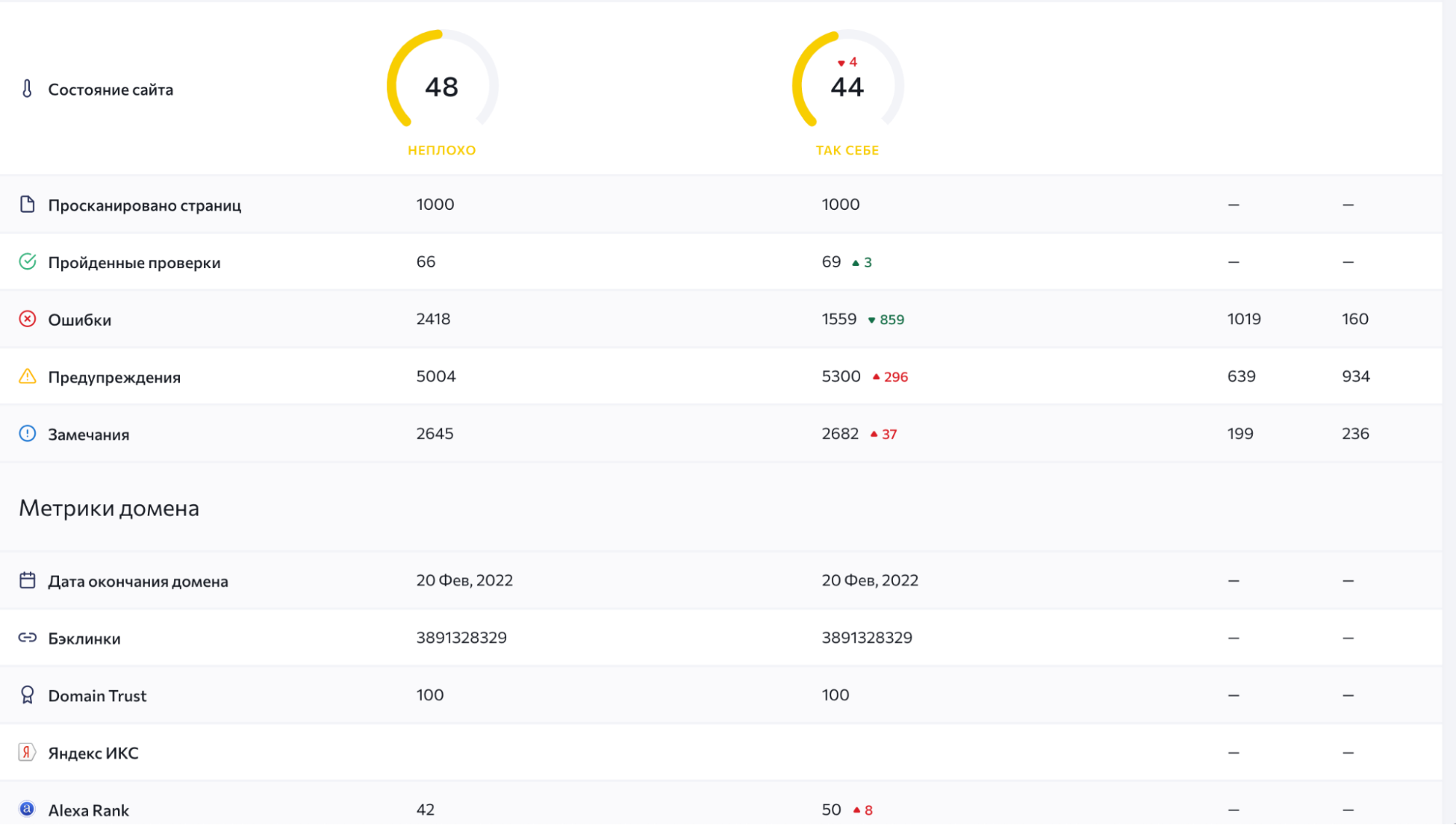Click the errors count 160

point(1355,318)
